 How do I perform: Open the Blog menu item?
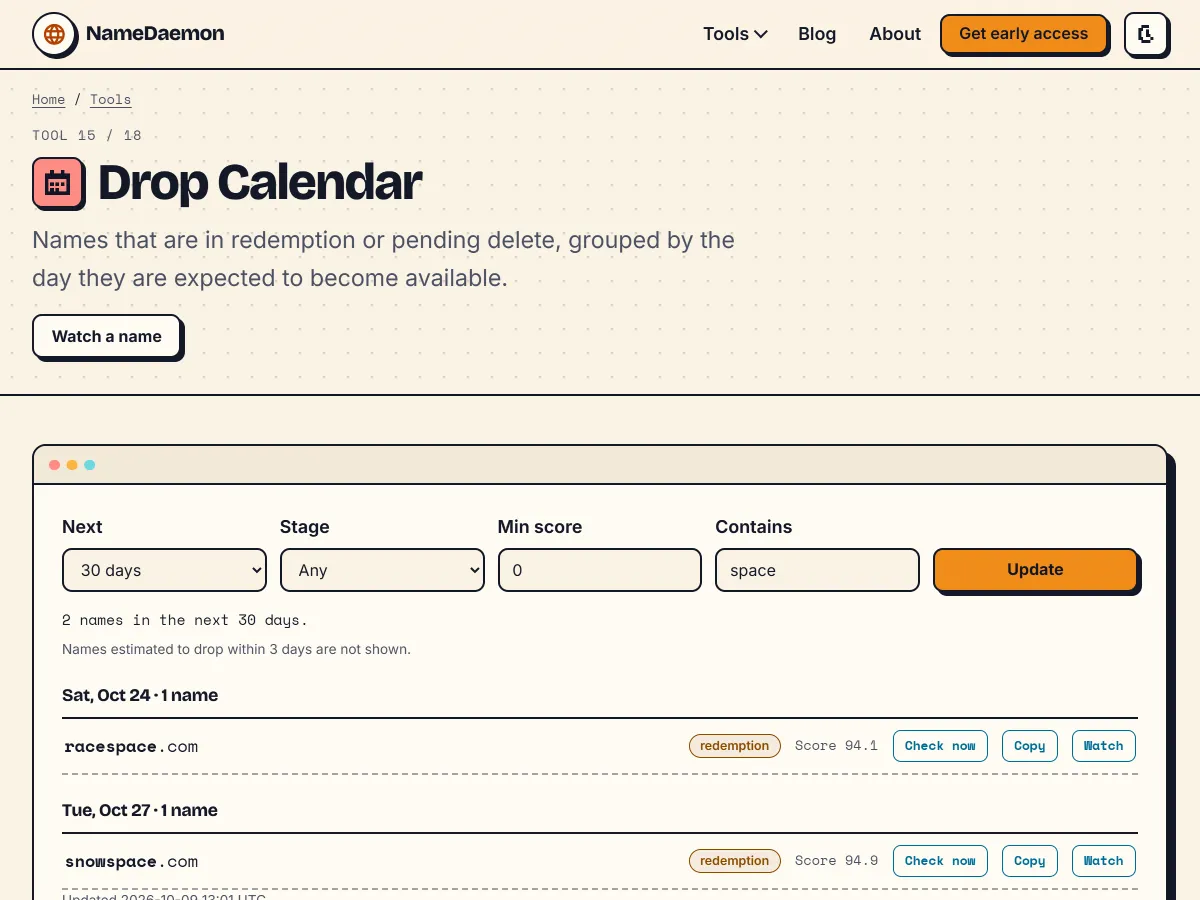pyautogui.click(x=817, y=34)
